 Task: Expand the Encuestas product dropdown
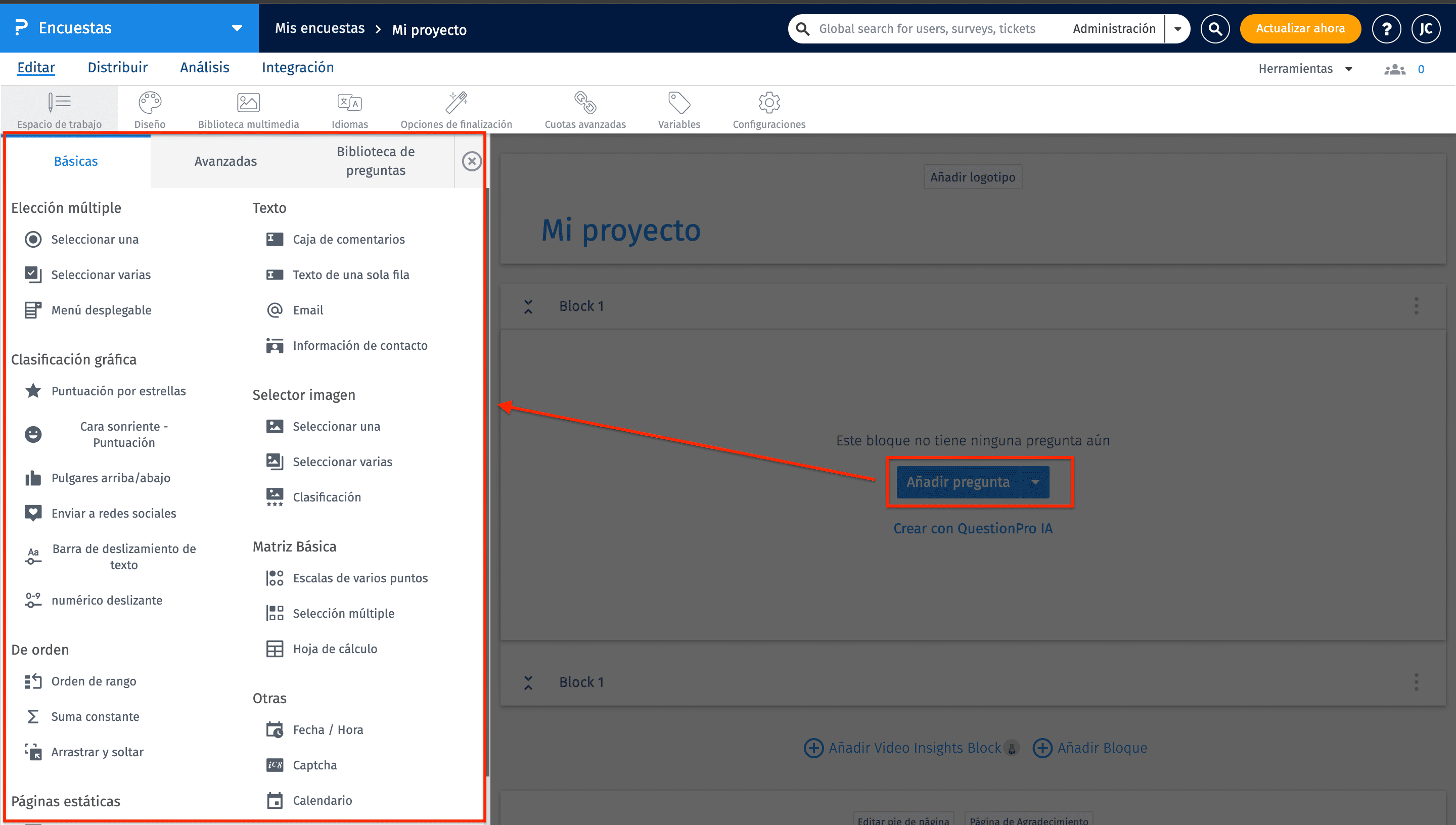coord(237,28)
